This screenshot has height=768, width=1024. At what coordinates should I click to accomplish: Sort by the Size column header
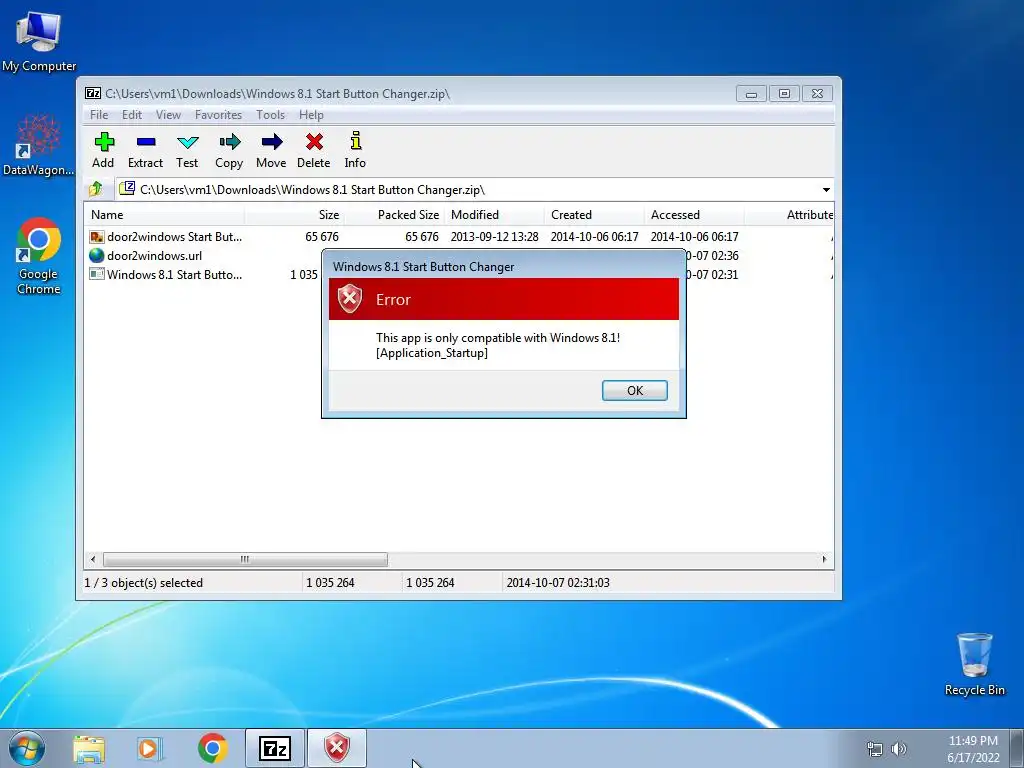click(x=294, y=215)
